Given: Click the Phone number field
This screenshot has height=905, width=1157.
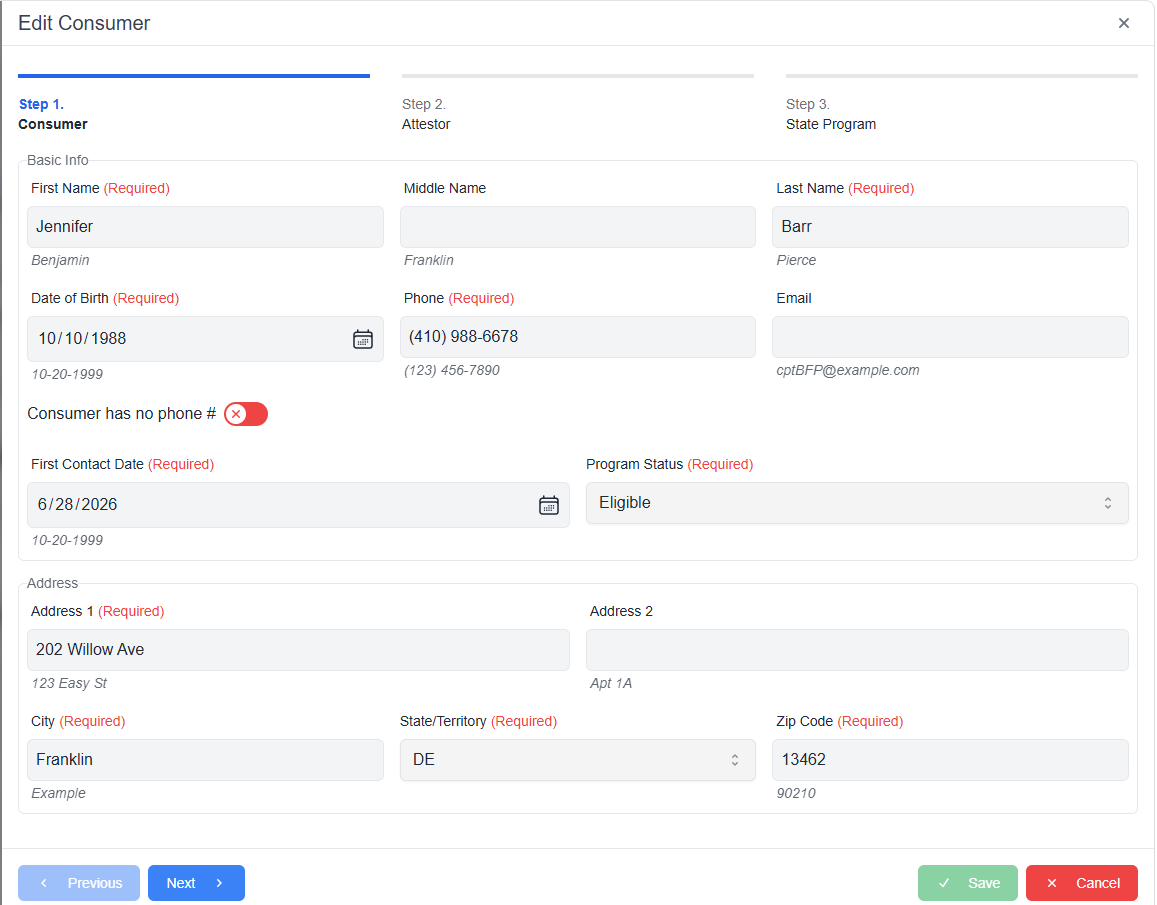Looking at the screenshot, I should 577,337.
